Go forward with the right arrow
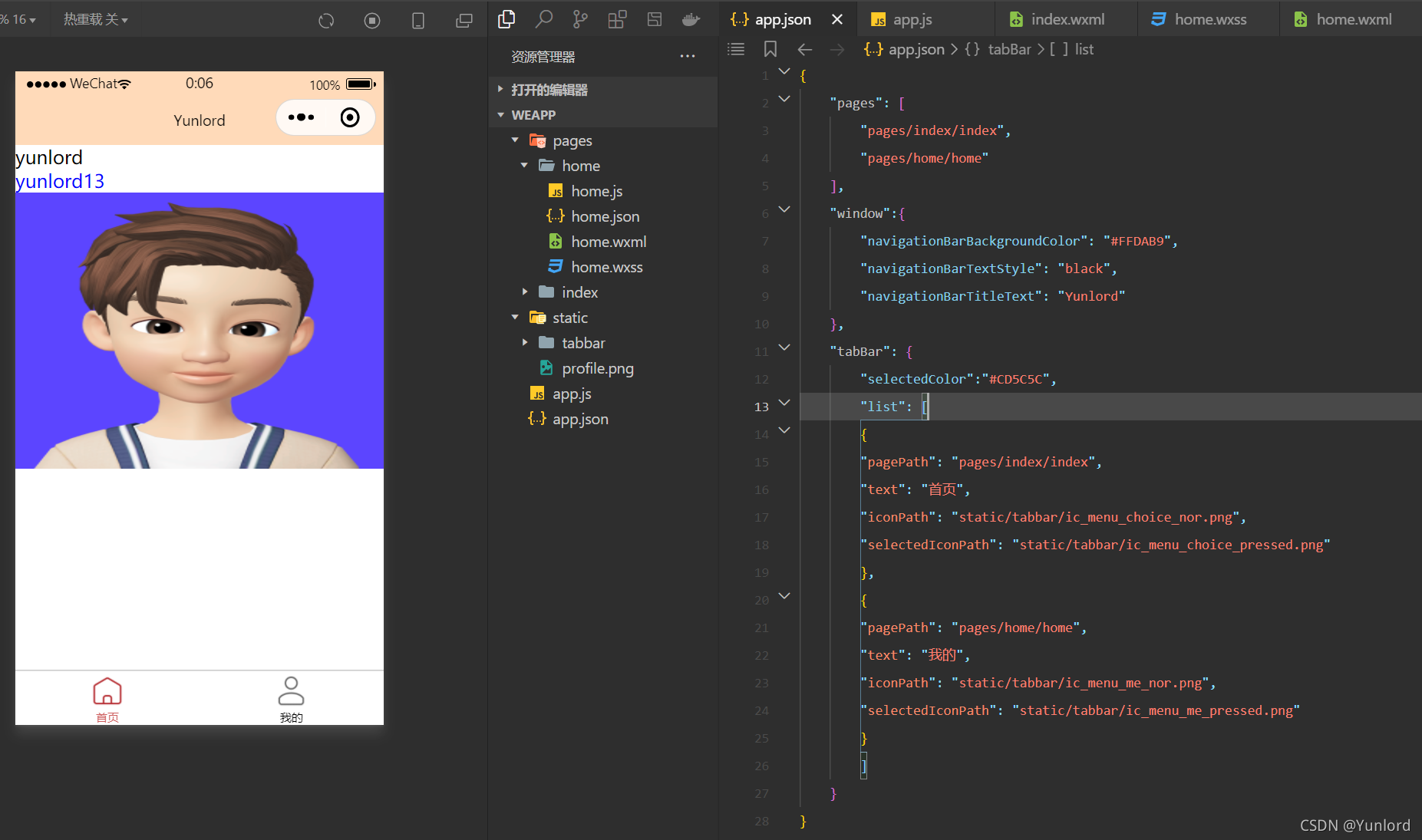 [837, 49]
